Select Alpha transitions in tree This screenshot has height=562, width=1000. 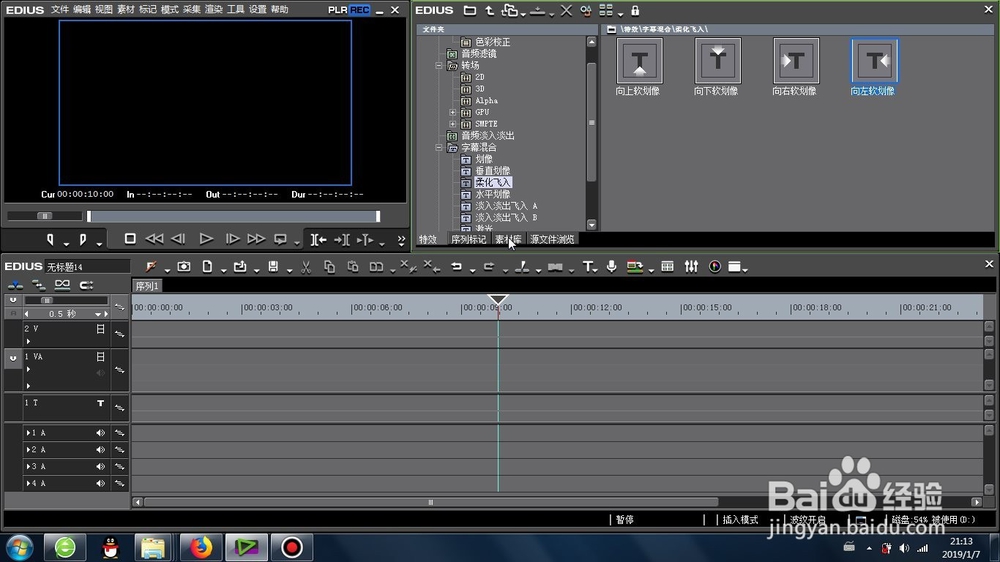tap(486, 101)
